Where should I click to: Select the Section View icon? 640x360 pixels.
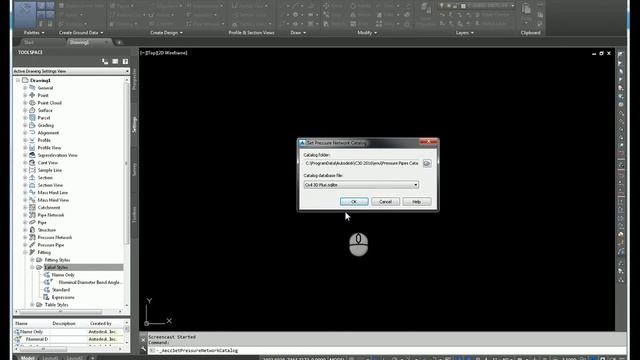click(32, 185)
